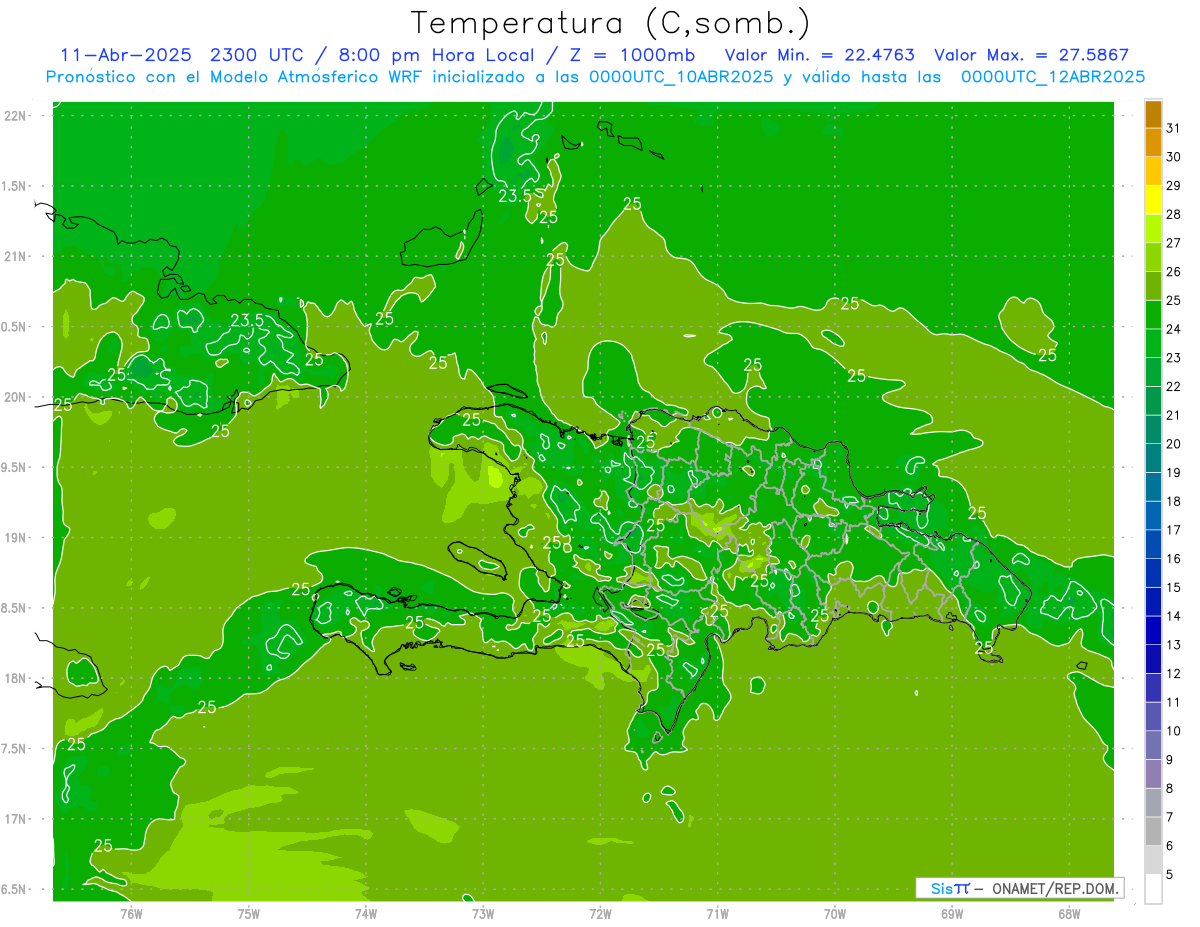Select the gray legend swatch between 6 and 7
The width and height of the screenshot is (1200, 927).
tap(1153, 831)
